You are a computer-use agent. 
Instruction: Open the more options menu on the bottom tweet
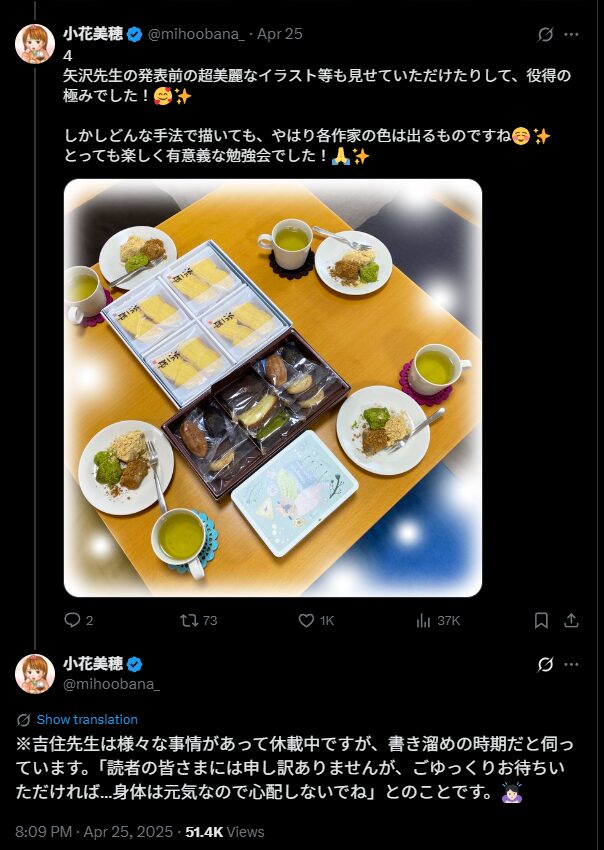(571, 664)
